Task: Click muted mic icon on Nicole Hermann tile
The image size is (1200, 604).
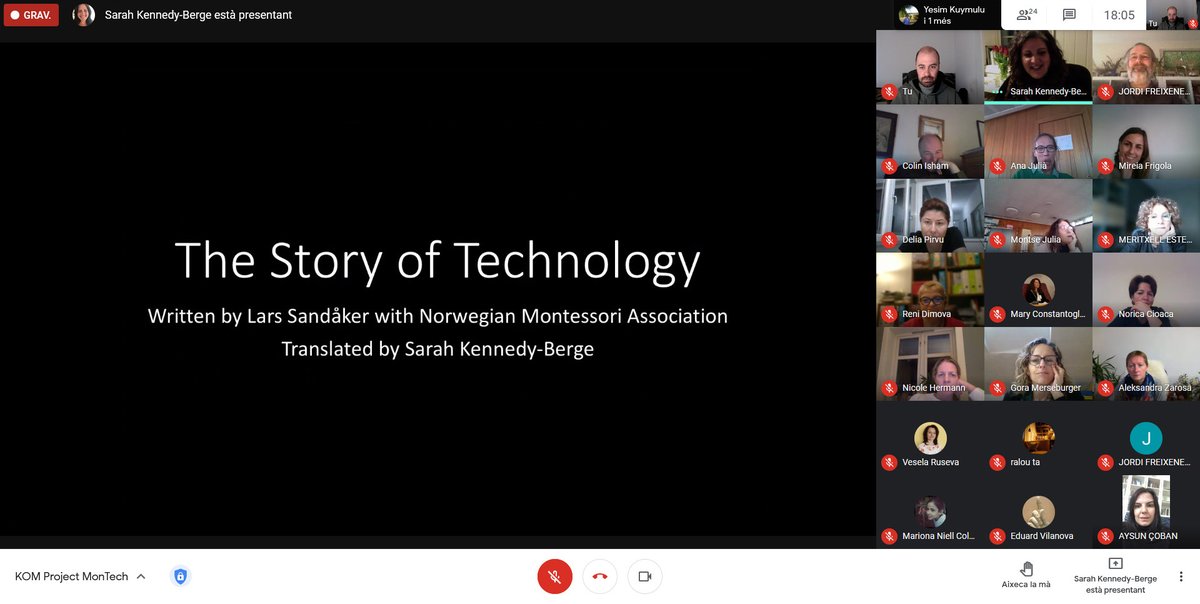Action: coord(889,388)
